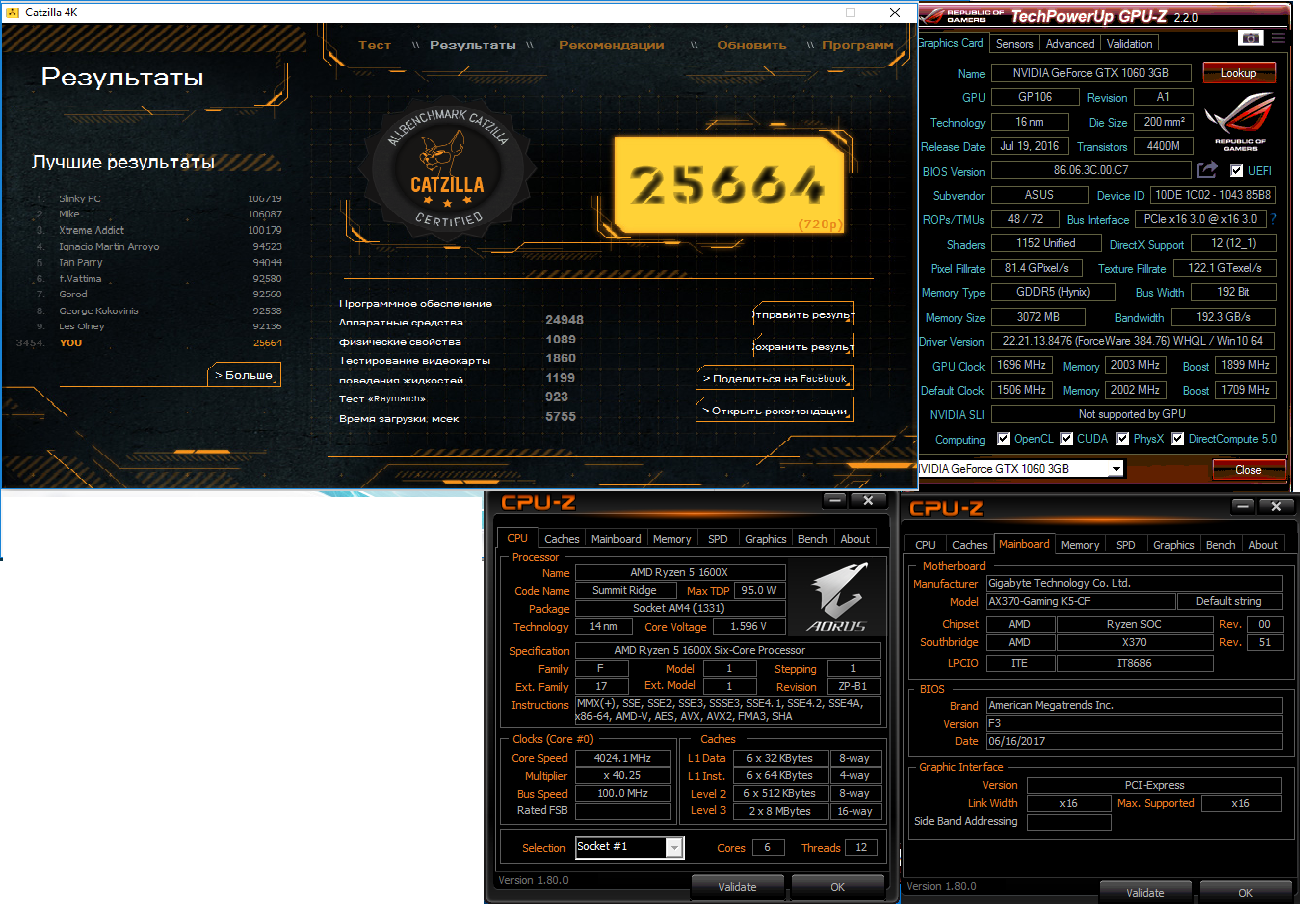Click the Core Speed value 4024.1 MHz
The height and width of the screenshot is (904, 1300).
623,758
